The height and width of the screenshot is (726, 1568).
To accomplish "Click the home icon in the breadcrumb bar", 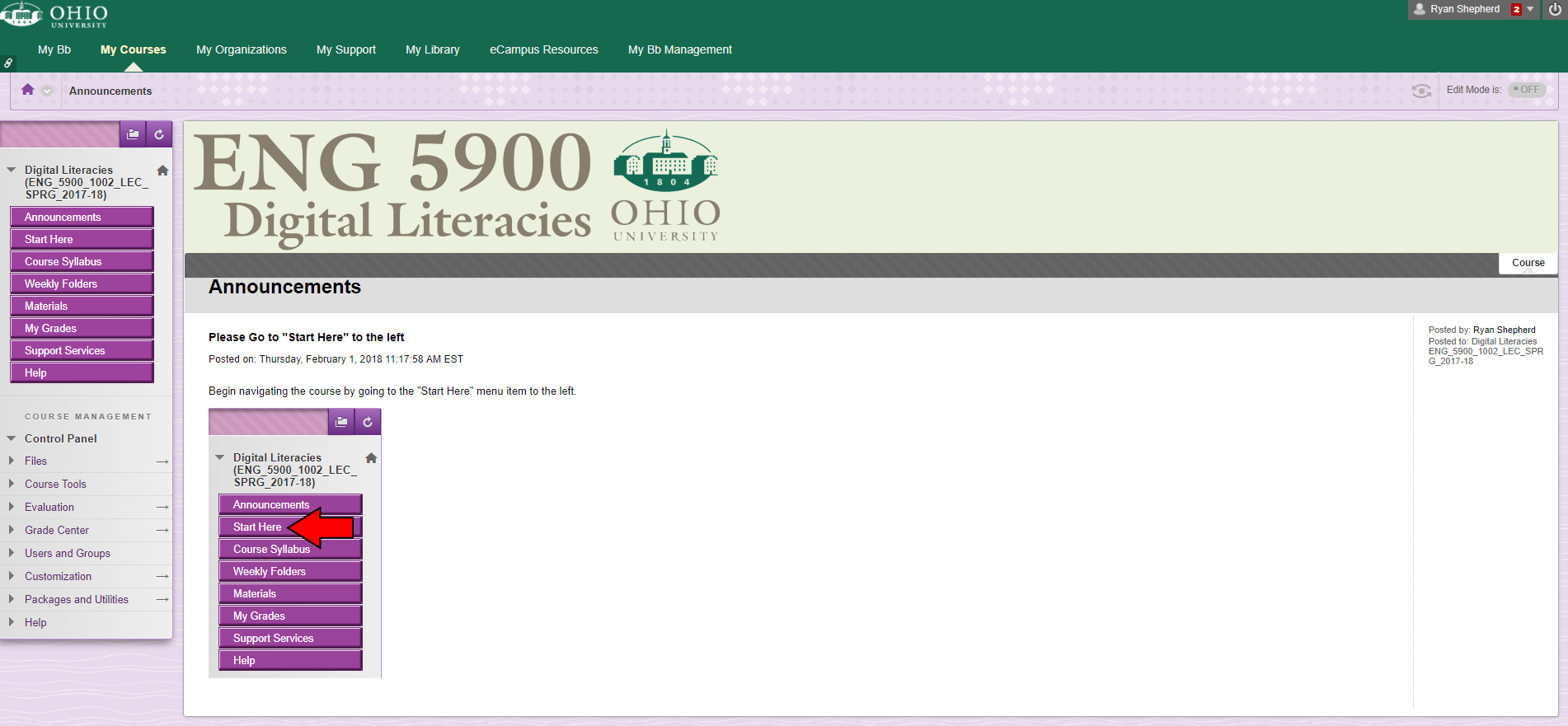I will pos(27,90).
